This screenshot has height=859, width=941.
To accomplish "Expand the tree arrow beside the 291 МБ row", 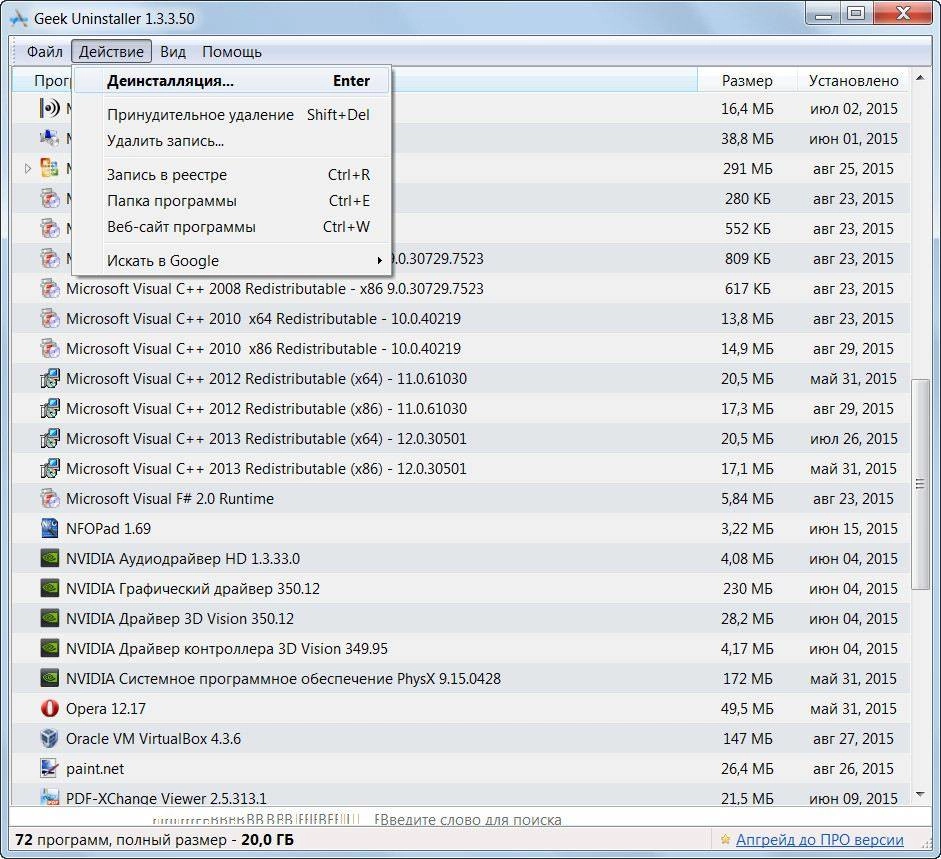I will tap(28, 169).
